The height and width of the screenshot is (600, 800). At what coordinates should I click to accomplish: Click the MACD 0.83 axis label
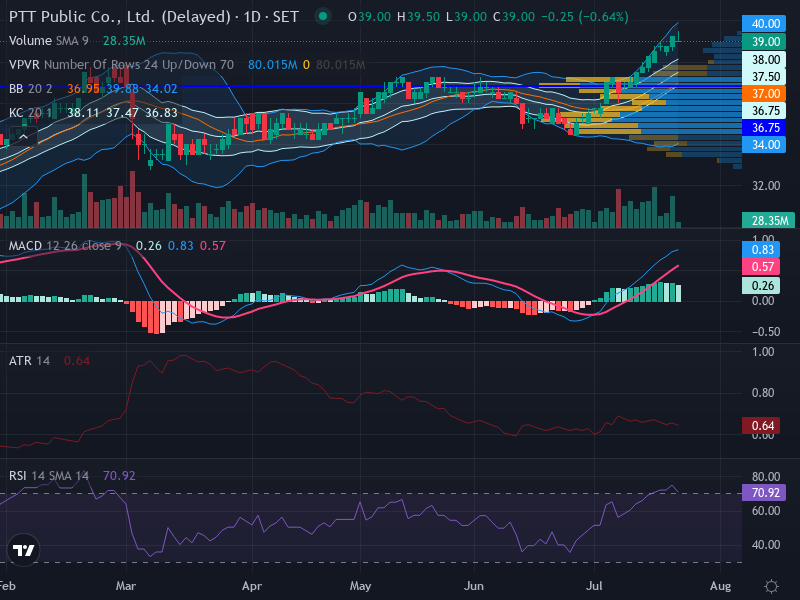(x=761, y=249)
